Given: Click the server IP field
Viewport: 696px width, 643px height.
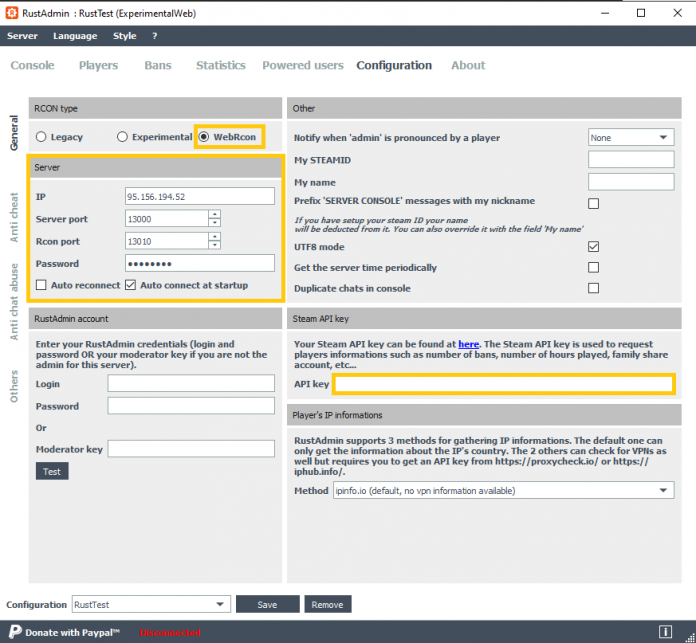Looking at the screenshot, I should click(200, 196).
